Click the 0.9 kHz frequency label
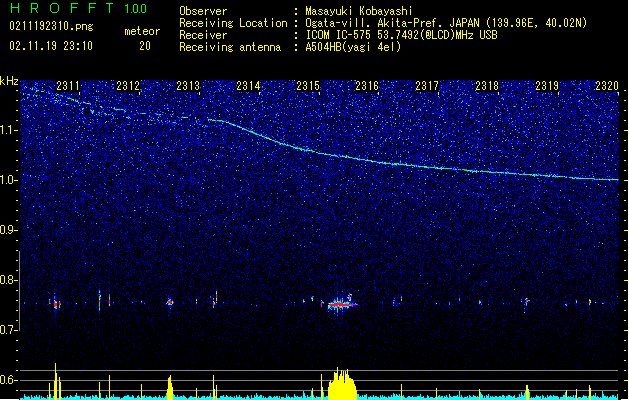Screen dimensions: 629x400 point(9,230)
